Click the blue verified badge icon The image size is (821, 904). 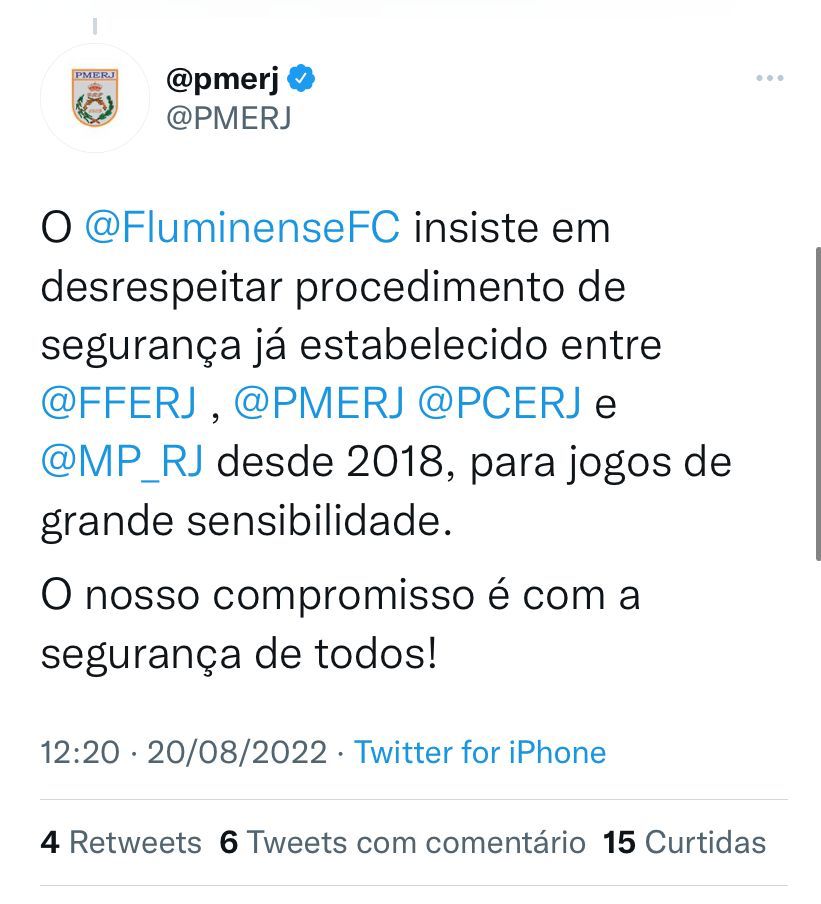click(x=302, y=78)
